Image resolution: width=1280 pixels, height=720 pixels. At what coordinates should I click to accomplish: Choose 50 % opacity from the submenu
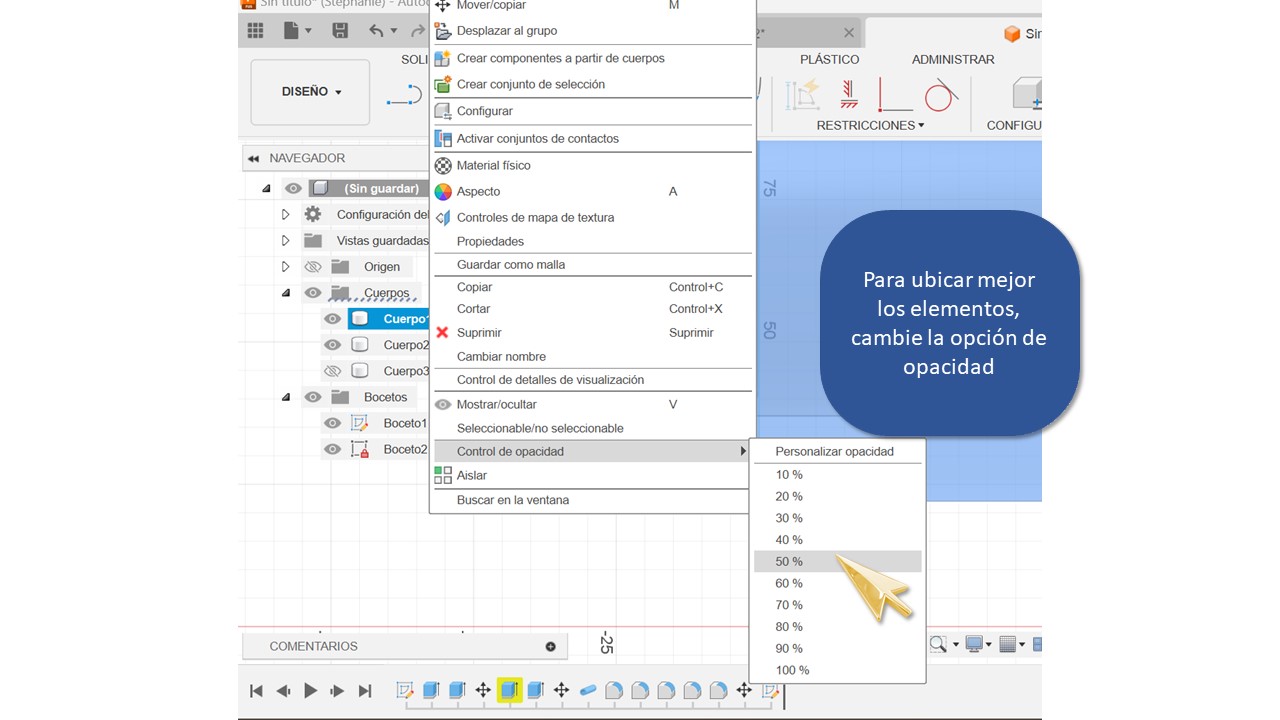click(x=789, y=562)
